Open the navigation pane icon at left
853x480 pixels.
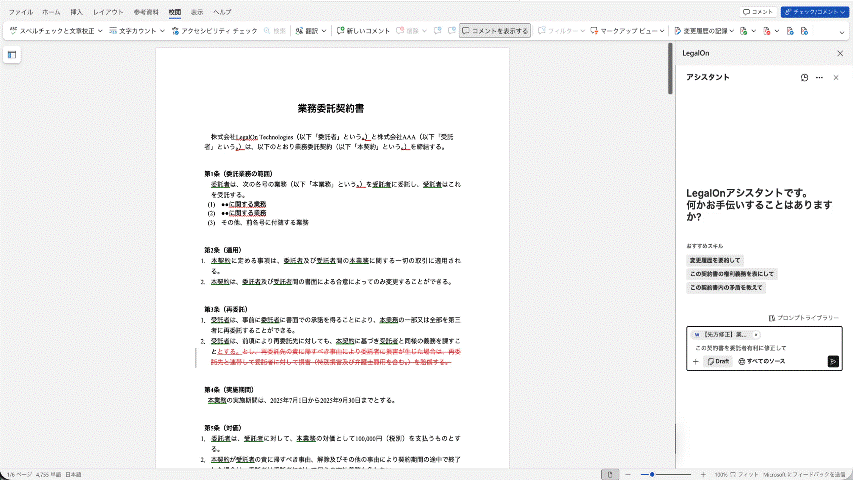[12, 55]
